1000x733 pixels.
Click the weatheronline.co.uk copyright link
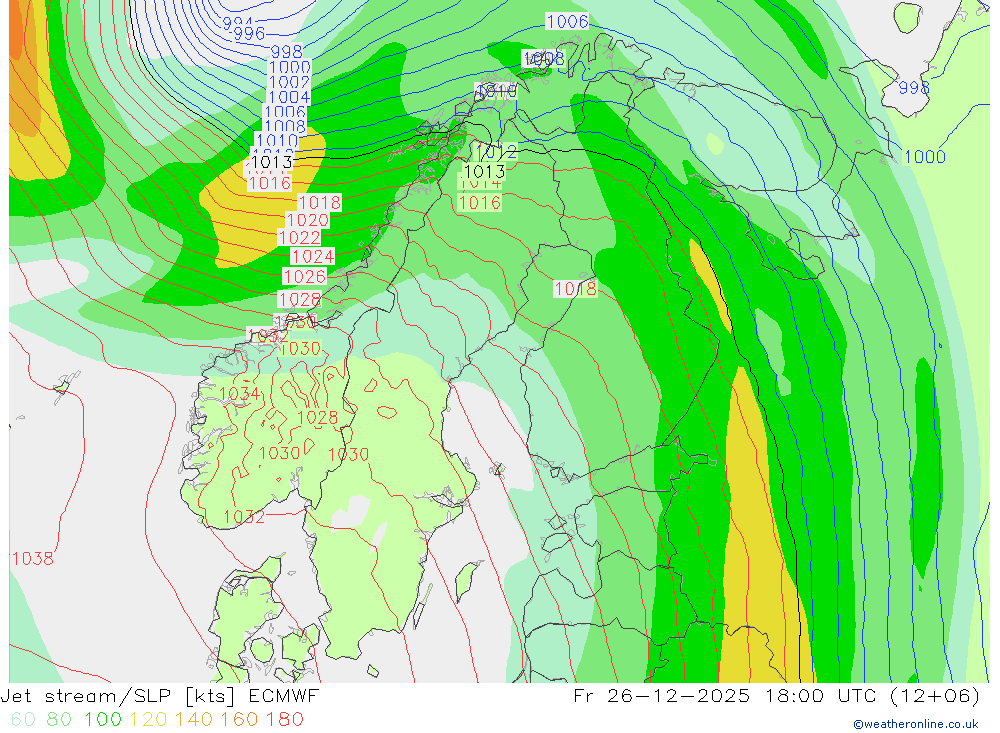click(x=916, y=724)
